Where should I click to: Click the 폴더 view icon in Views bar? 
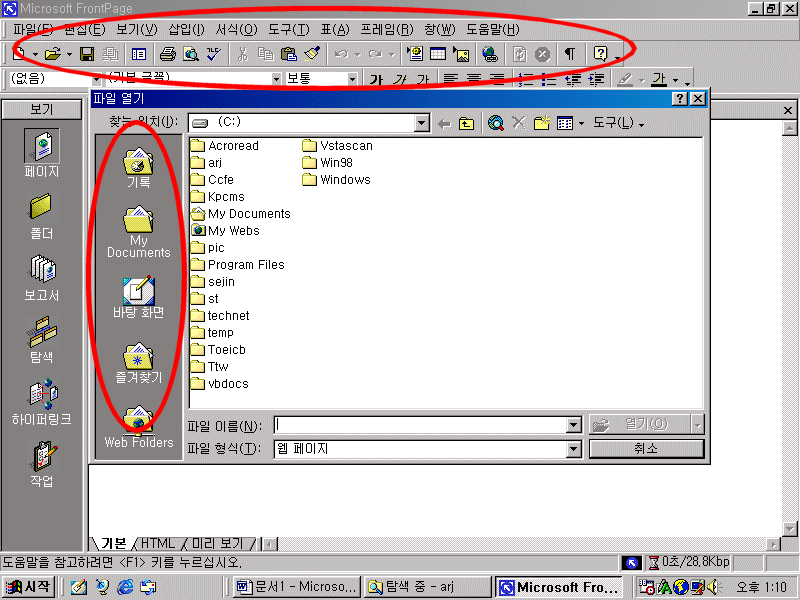click(42, 216)
